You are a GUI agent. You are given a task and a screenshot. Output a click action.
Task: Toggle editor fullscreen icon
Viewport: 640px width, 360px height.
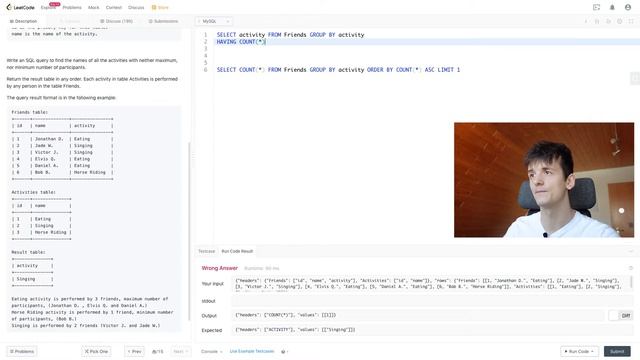pos(631,21)
